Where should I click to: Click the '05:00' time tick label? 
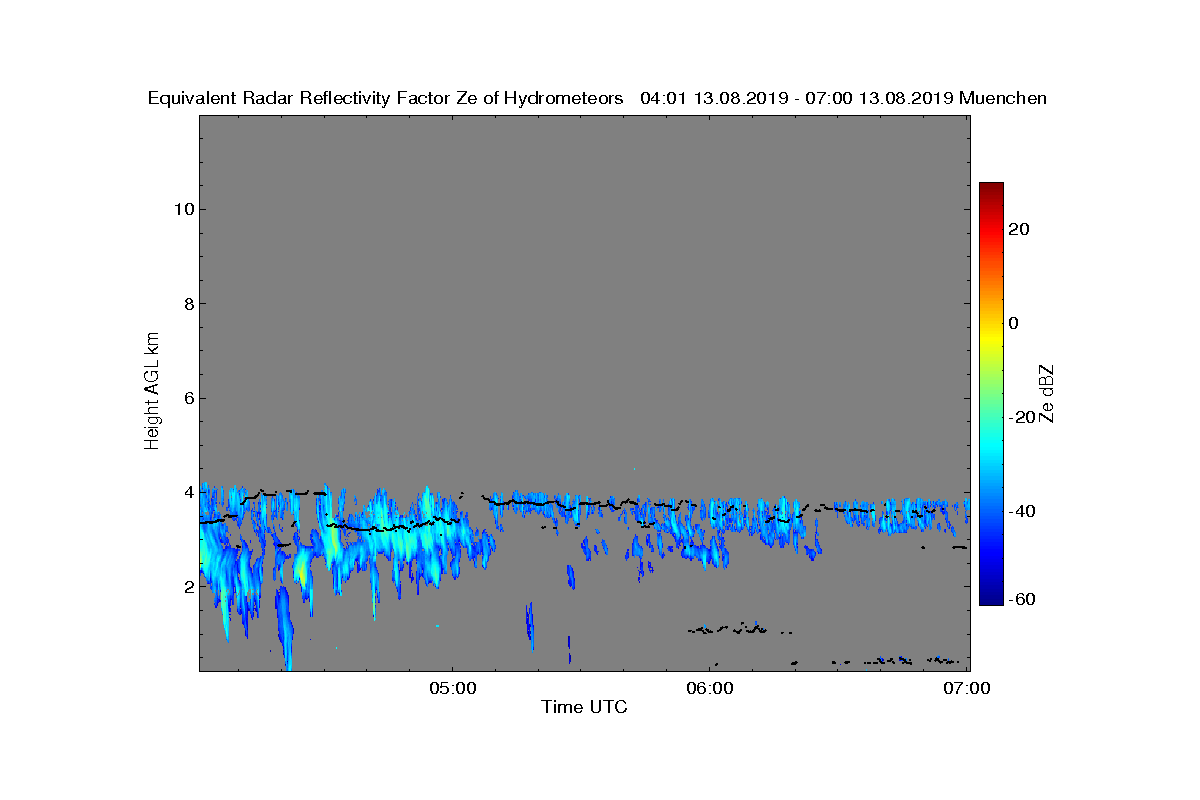pyautogui.click(x=452, y=688)
